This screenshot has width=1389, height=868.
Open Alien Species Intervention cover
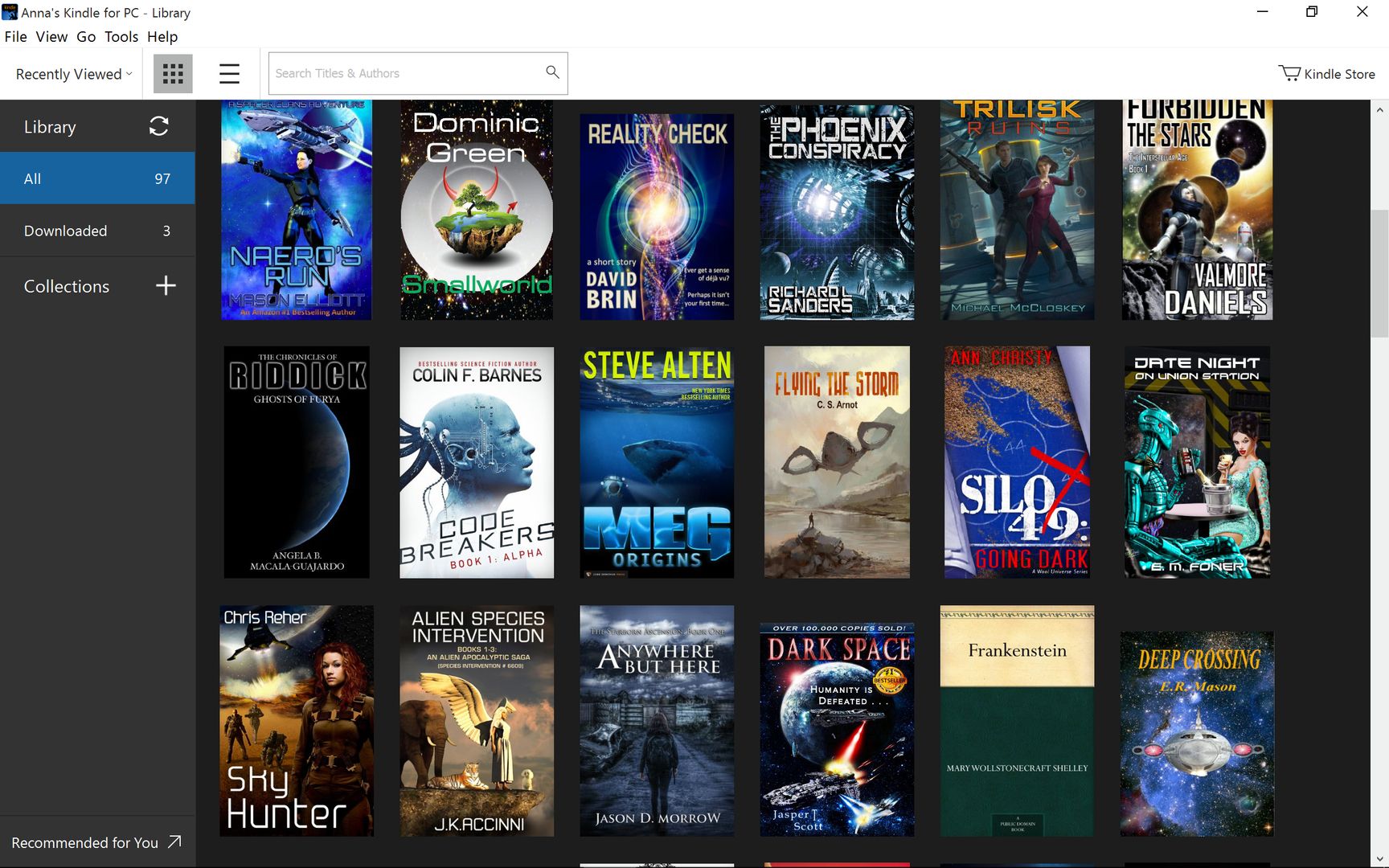tap(477, 721)
